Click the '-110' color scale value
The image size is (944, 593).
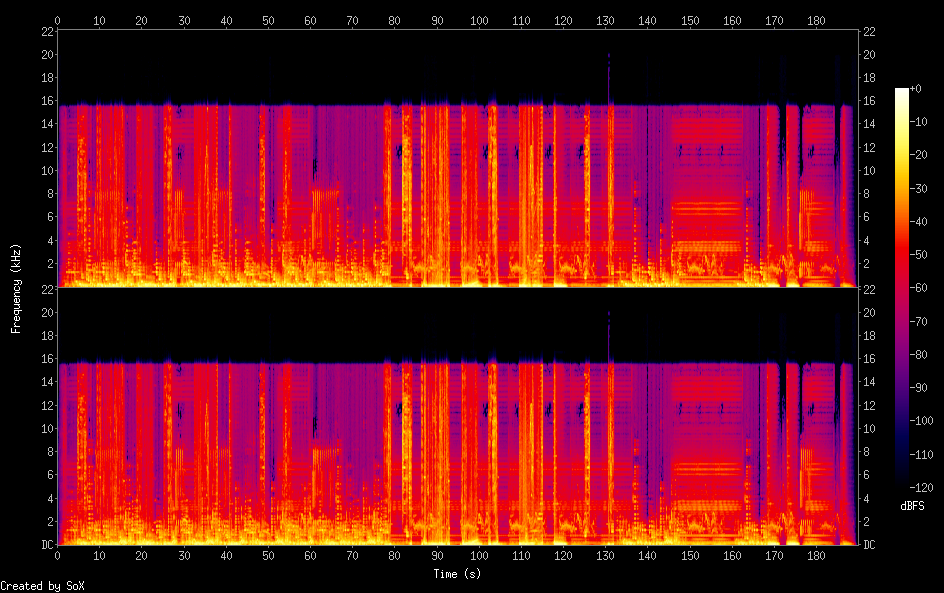coord(921,455)
